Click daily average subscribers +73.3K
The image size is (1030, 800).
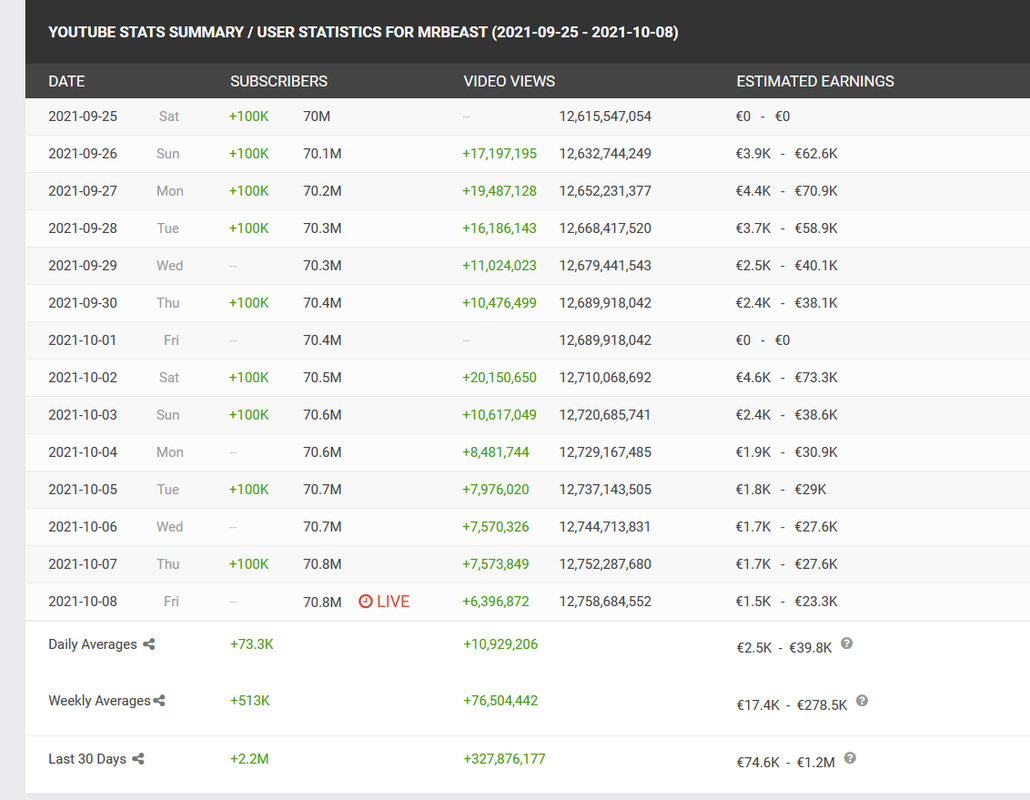(252, 644)
